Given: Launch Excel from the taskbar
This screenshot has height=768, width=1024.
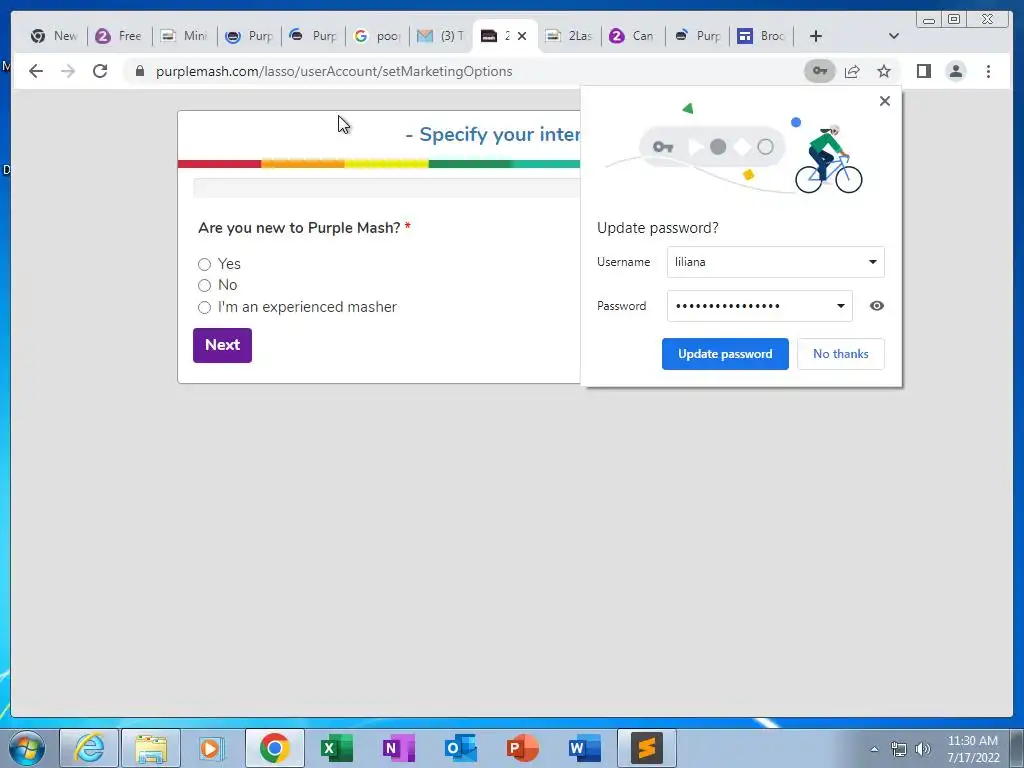Looking at the screenshot, I should pos(336,748).
